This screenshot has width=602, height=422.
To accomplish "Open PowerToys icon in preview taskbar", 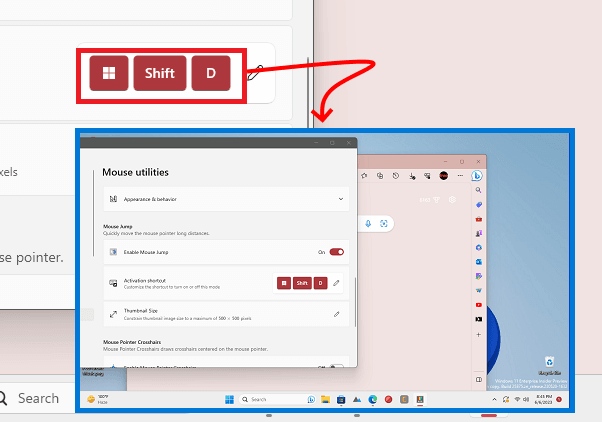I will coord(420,399).
